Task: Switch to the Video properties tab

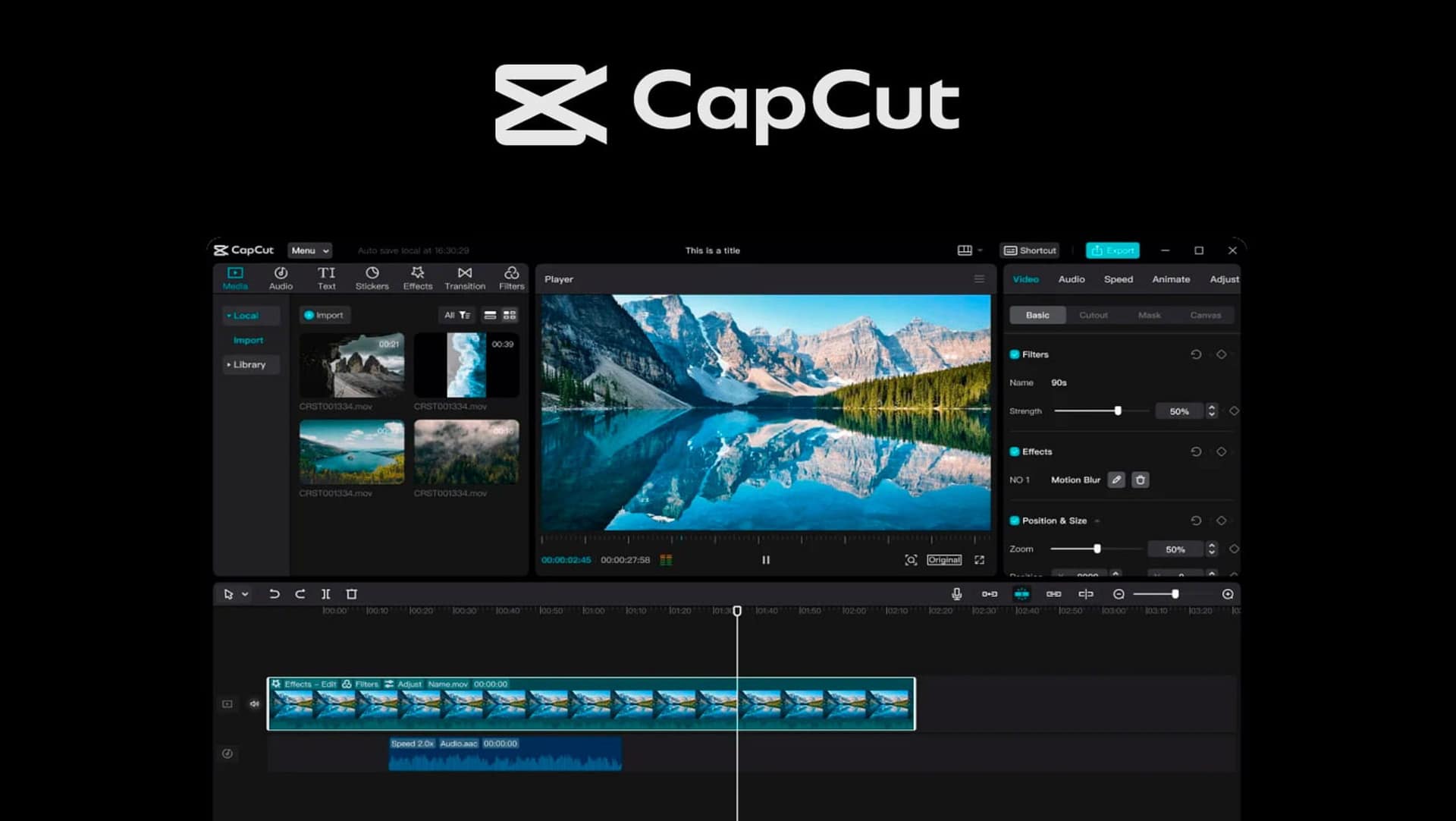Action: point(1025,279)
